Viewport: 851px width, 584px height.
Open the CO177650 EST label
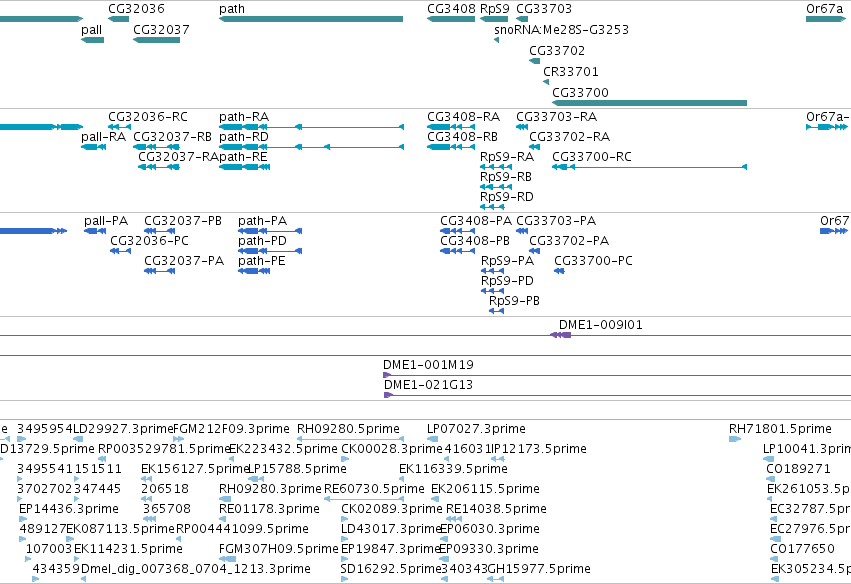[802, 550]
